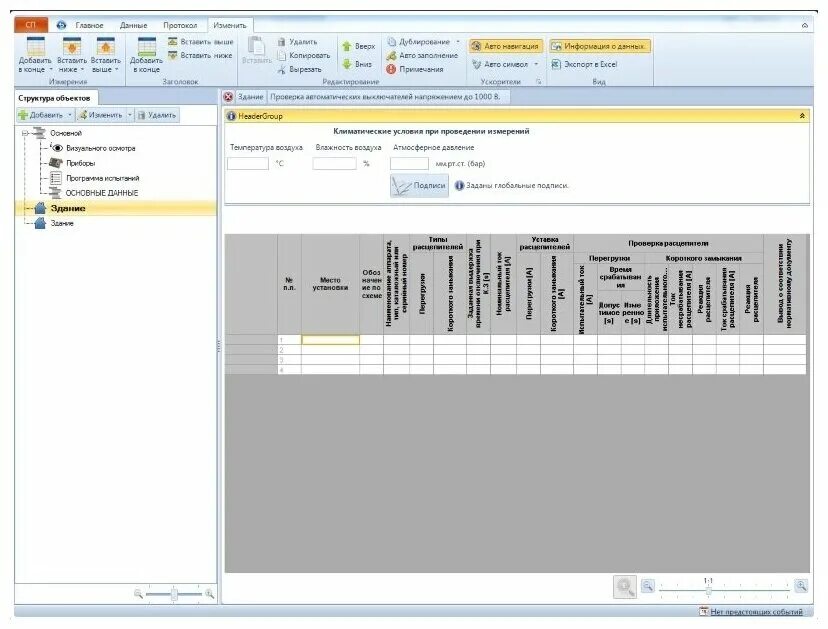Select the lower non-bold Здание tree item
The width and height of the screenshot is (828, 629).
(x=62, y=223)
